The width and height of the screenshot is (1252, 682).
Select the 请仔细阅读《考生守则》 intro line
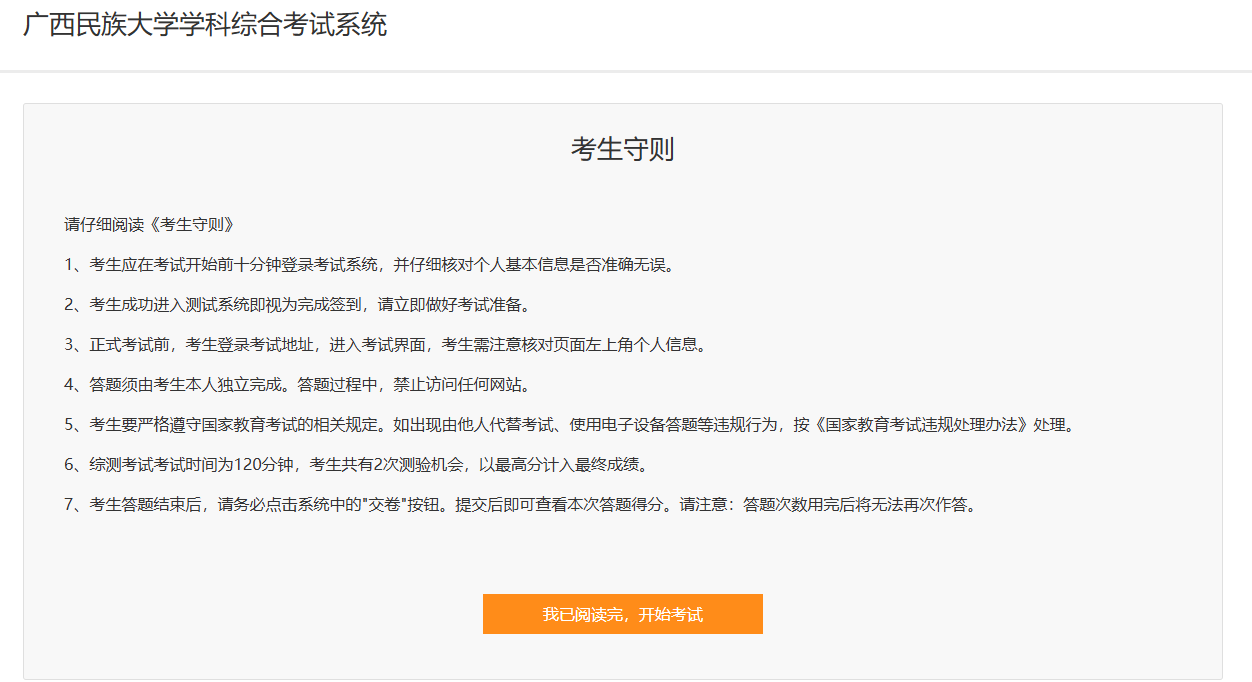(x=150, y=224)
